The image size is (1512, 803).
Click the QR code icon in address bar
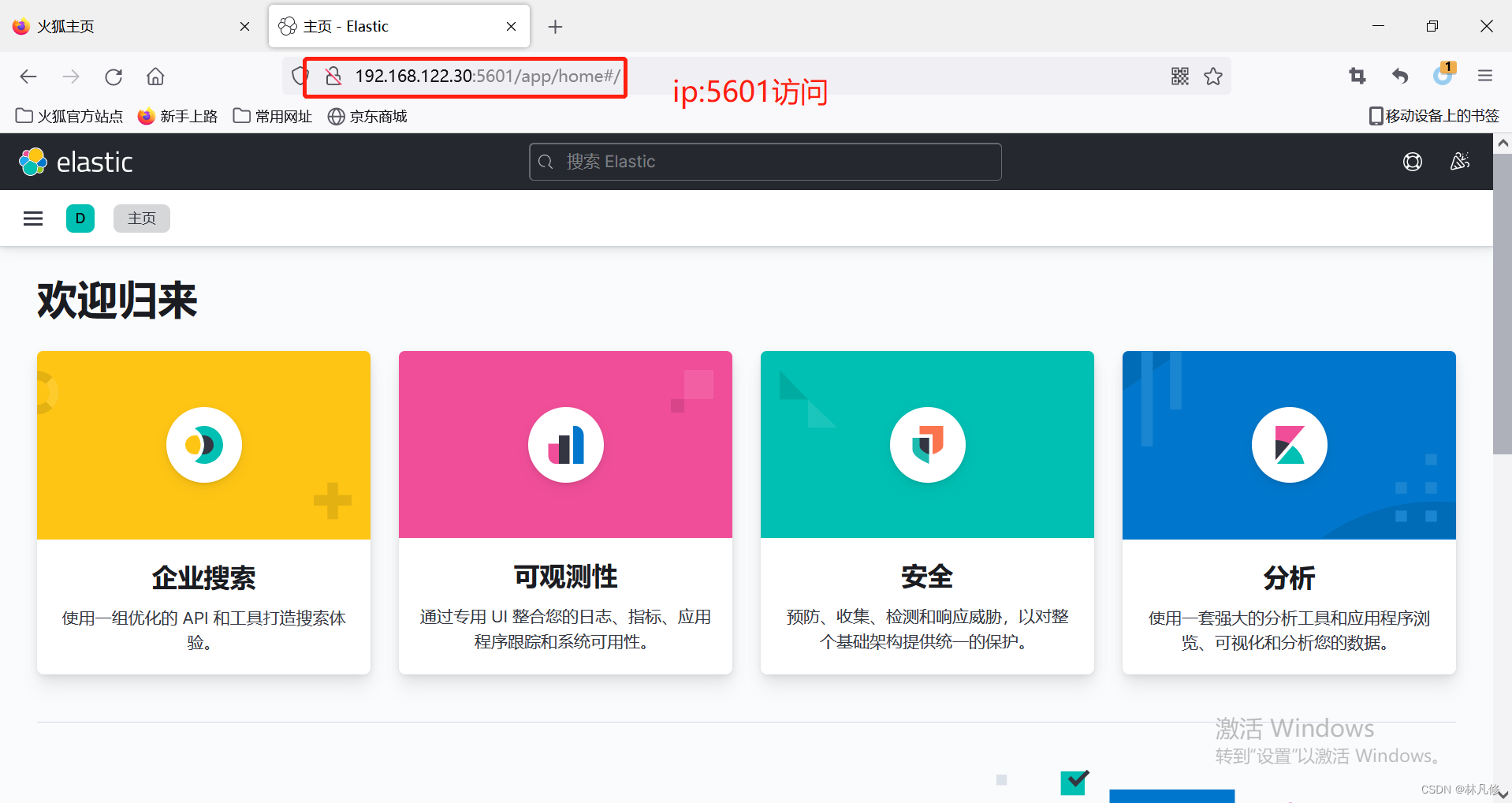tap(1180, 77)
